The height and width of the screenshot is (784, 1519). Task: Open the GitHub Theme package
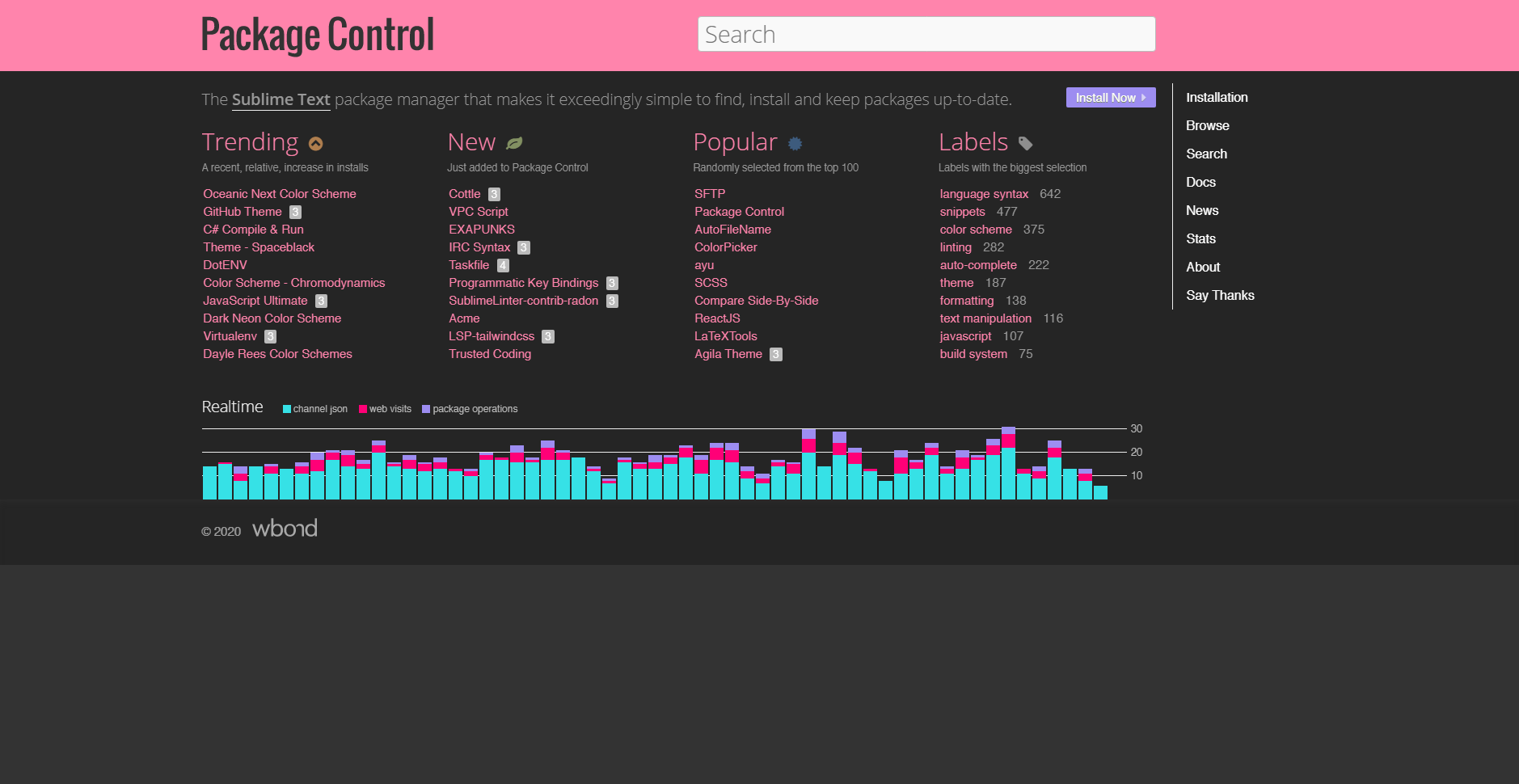243,212
